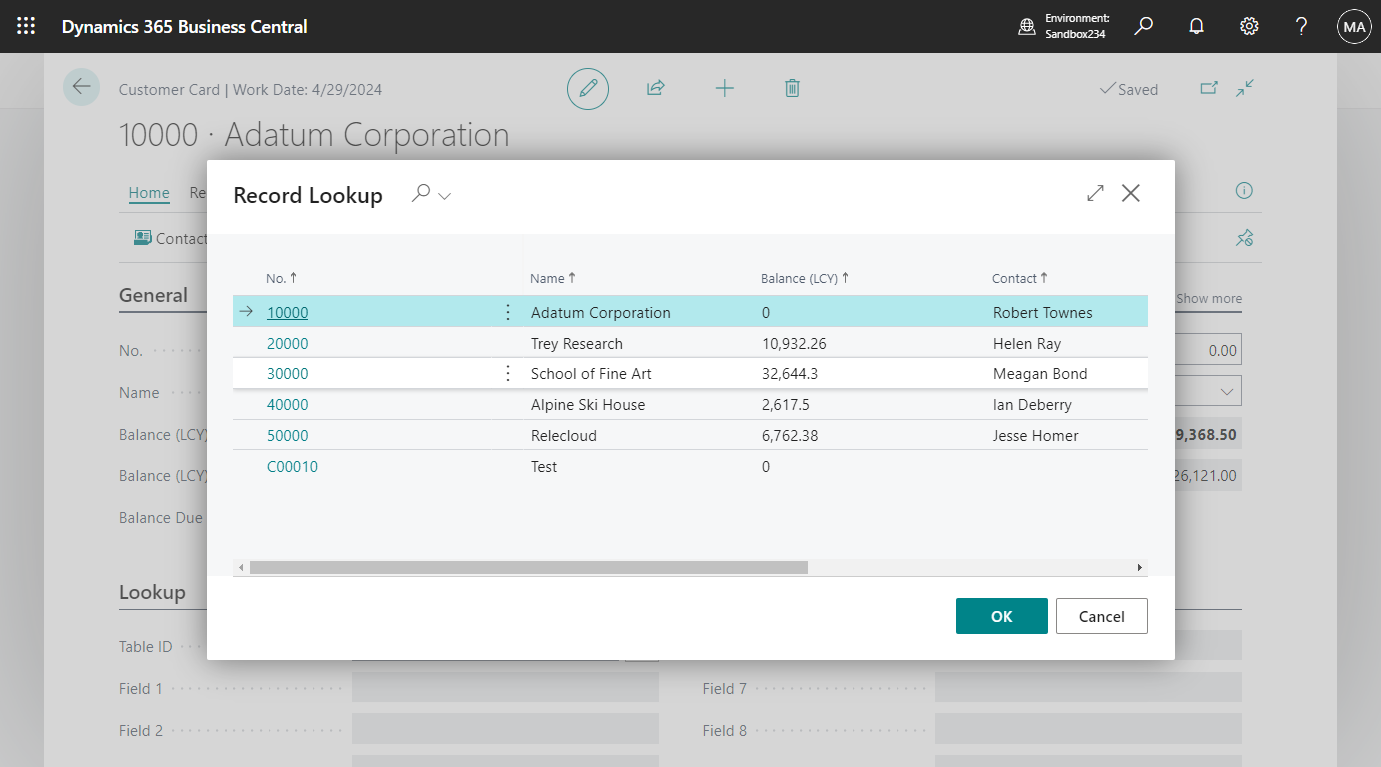Open the row options menu for Adatum Corporation
The image size is (1381, 767).
coord(508,311)
